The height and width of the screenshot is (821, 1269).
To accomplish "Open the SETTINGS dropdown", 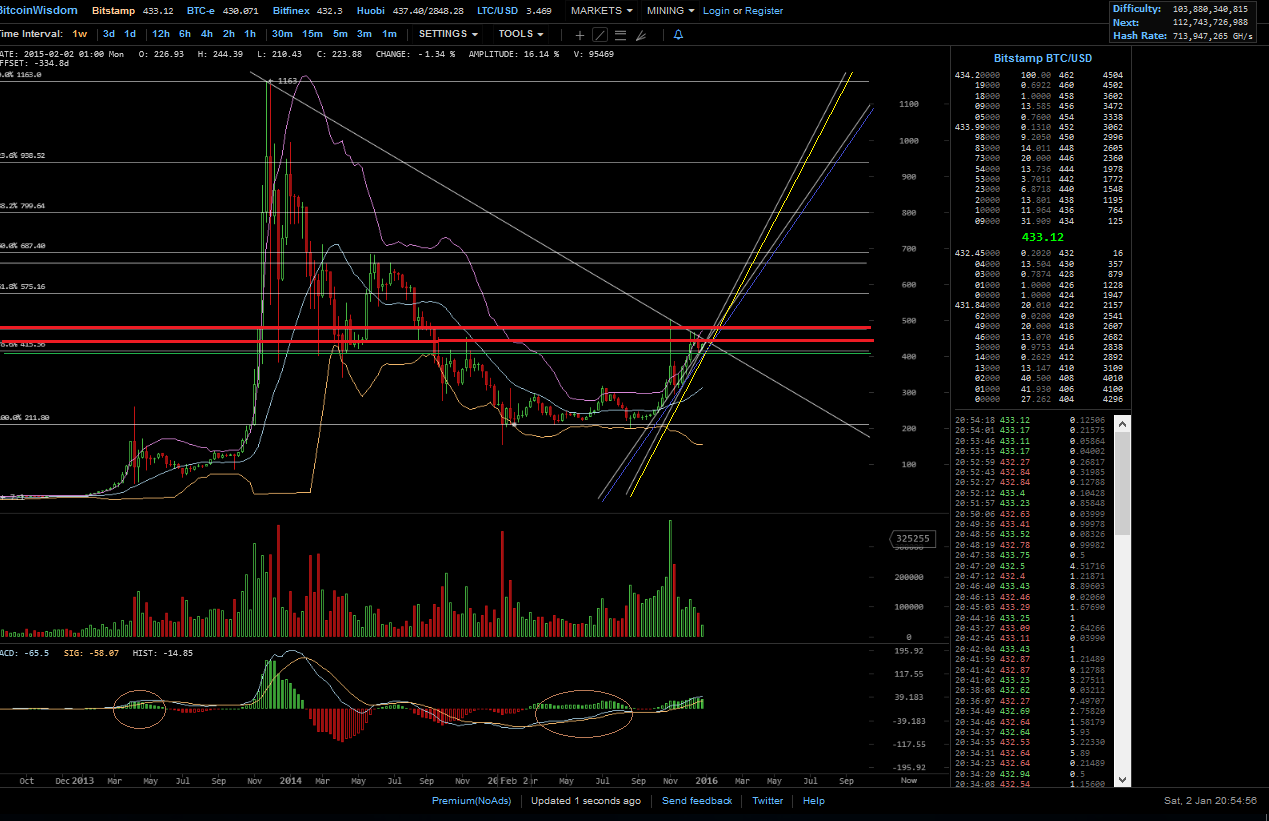I will [448, 34].
